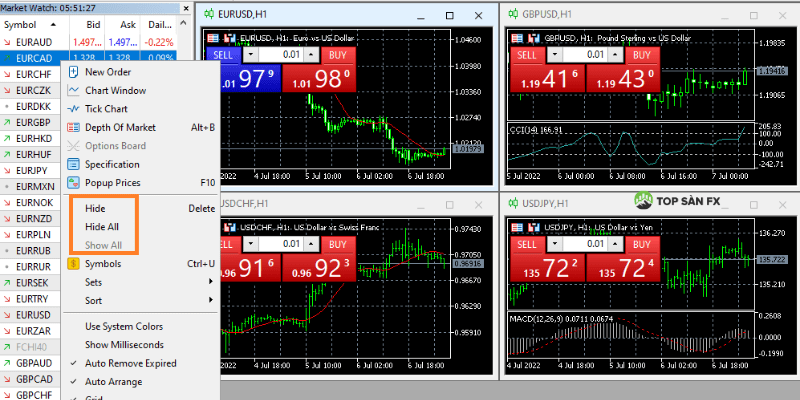This screenshot has height=400, width=800.
Task: Select the GBPAUD symbol row
Action: pos(31,363)
